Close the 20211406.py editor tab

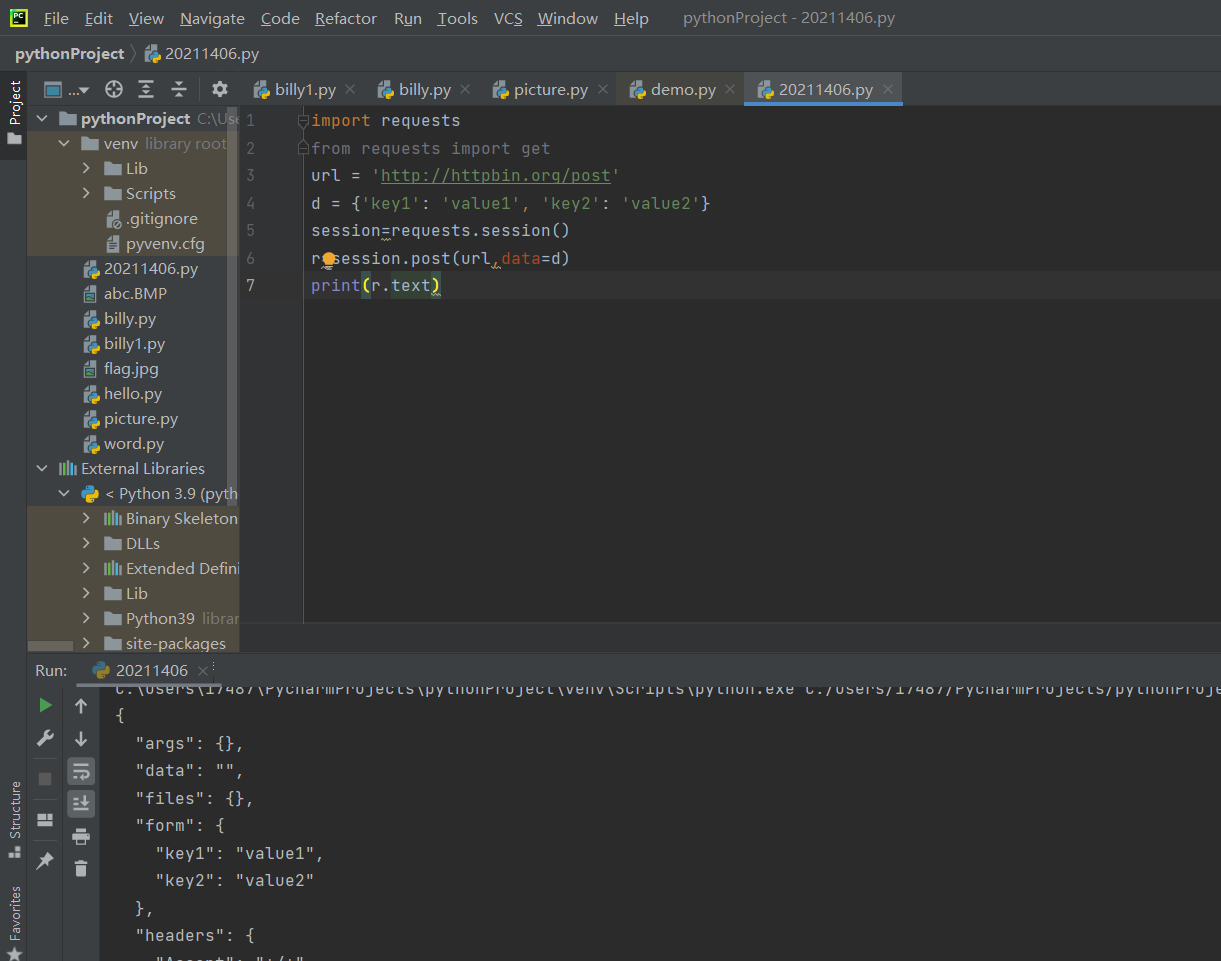887,89
